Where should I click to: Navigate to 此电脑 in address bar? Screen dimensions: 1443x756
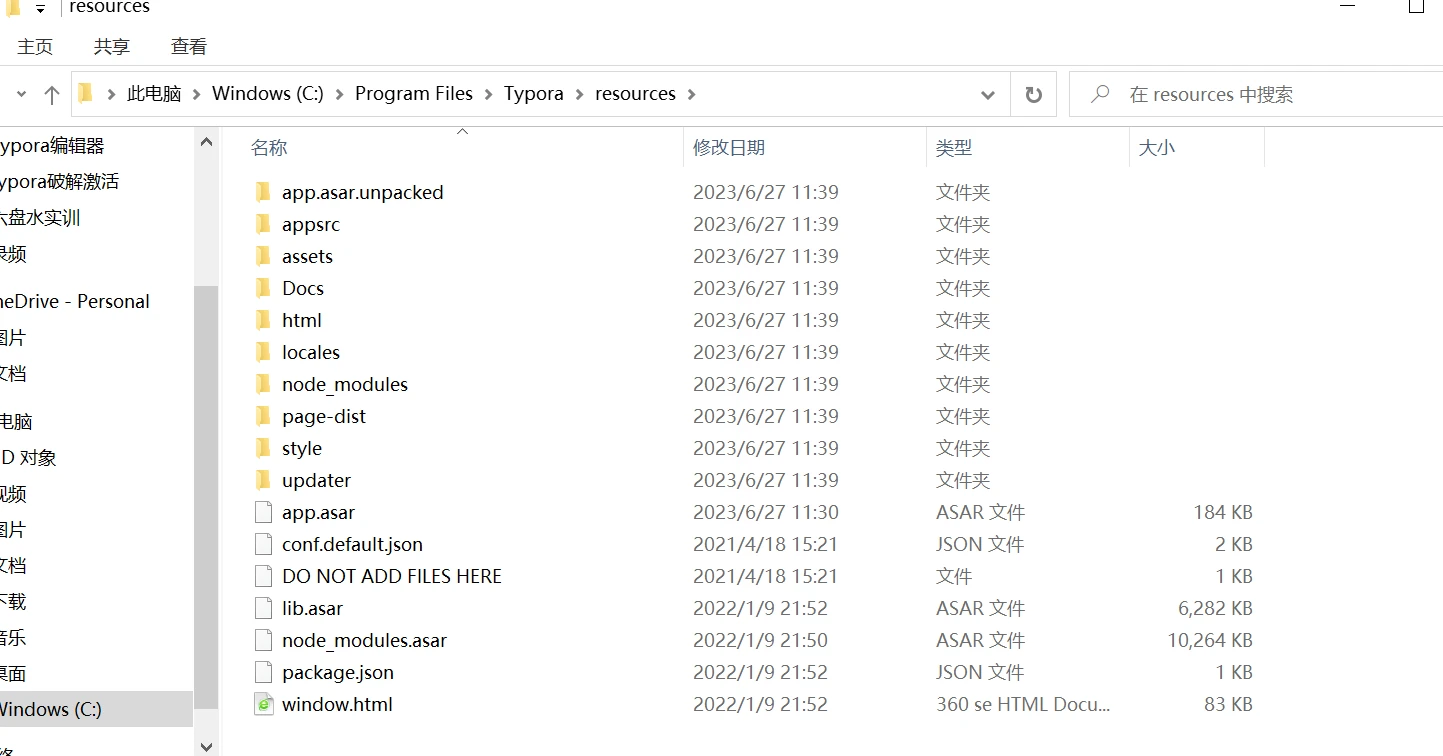[154, 94]
